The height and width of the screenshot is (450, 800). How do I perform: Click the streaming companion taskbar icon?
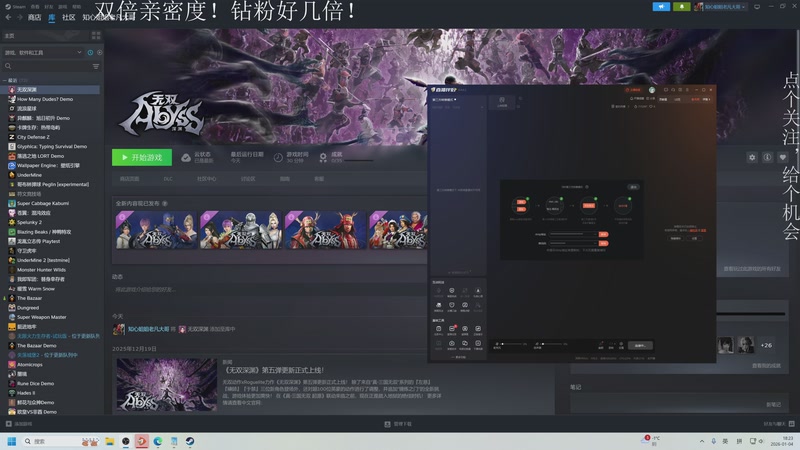point(142,441)
